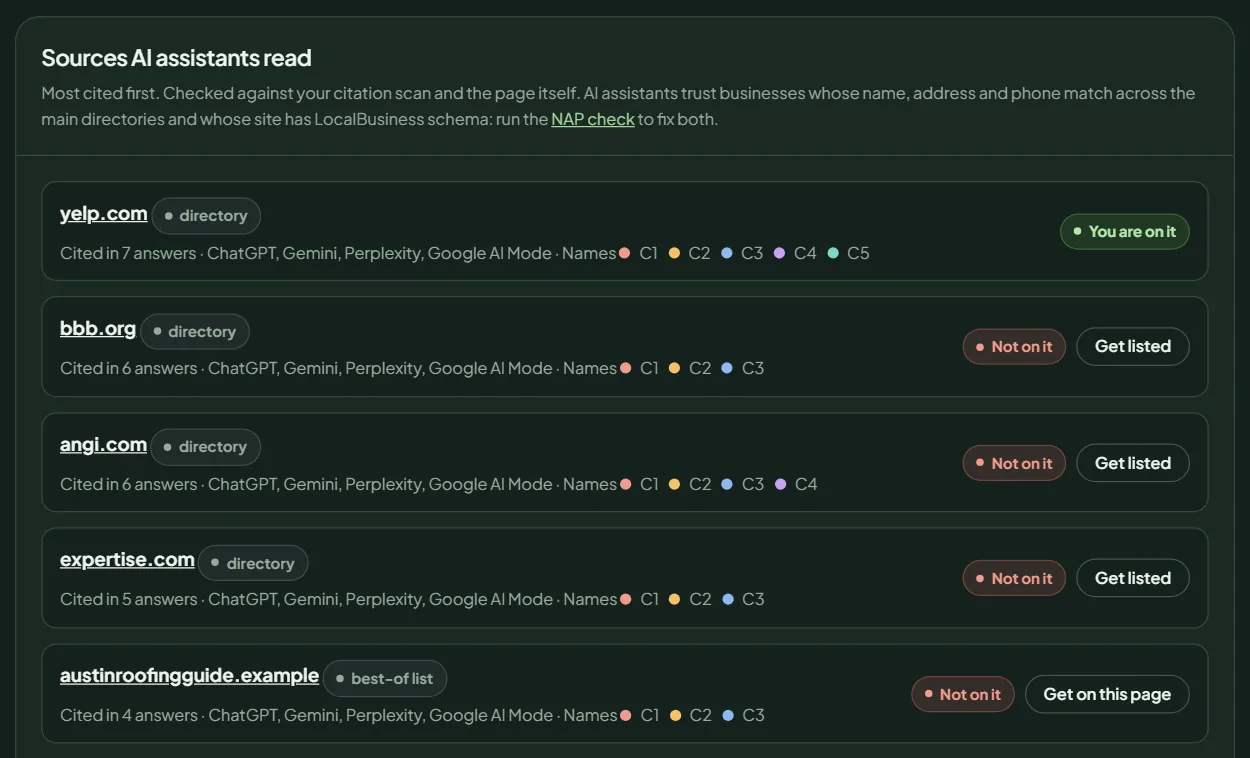Click the red C1 dot in yelp.com row
The width and height of the screenshot is (1250, 758).
click(x=625, y=253)
